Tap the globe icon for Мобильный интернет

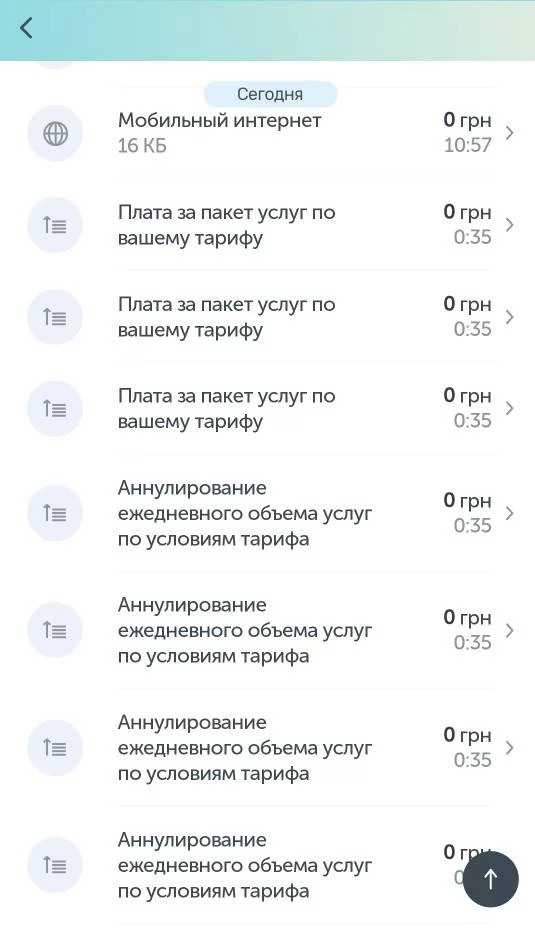[x=55, y=133]
